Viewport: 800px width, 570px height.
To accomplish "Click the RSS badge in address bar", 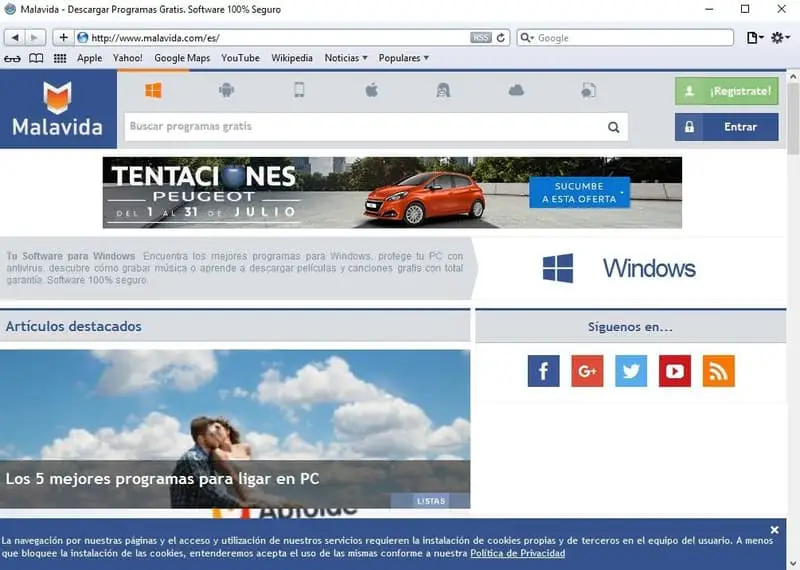I will tap(480, 38).
